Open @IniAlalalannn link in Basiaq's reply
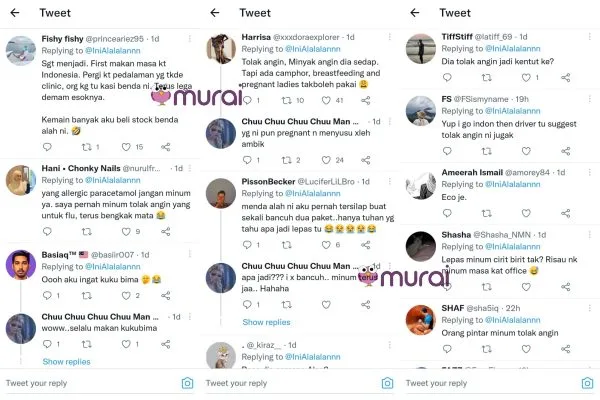 tap(112, 266)
